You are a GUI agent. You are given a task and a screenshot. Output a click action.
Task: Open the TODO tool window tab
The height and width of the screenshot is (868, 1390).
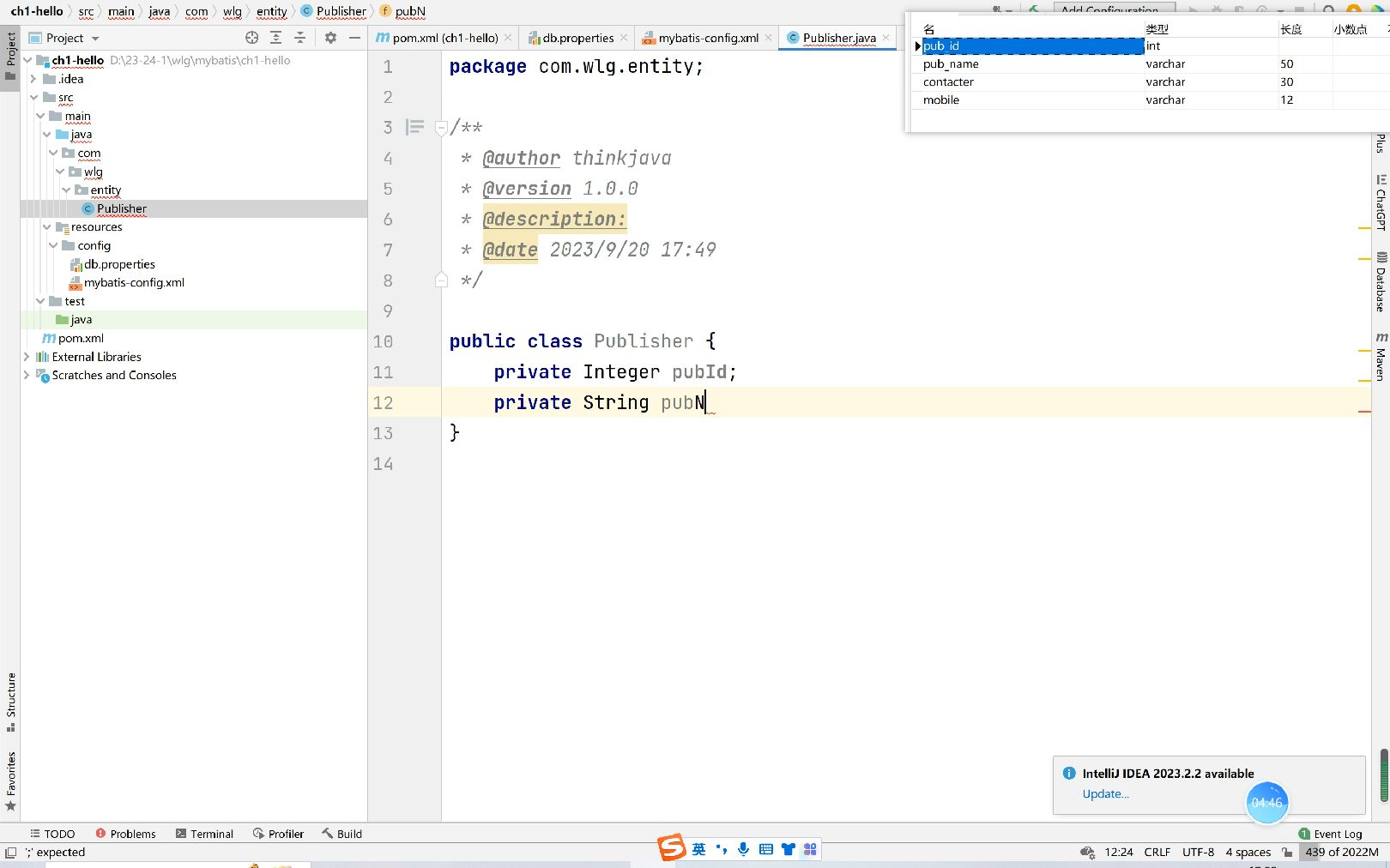tap(52, 834)
